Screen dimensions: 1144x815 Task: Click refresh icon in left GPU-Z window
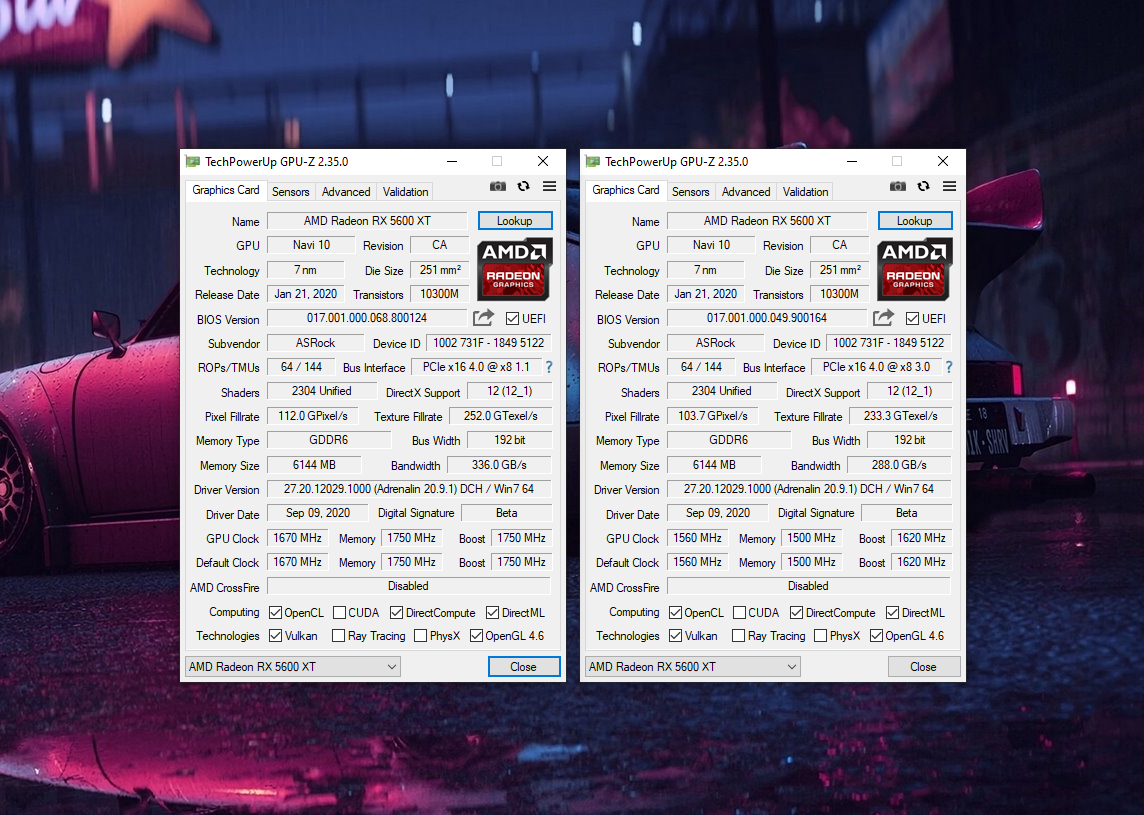(523, 187)
